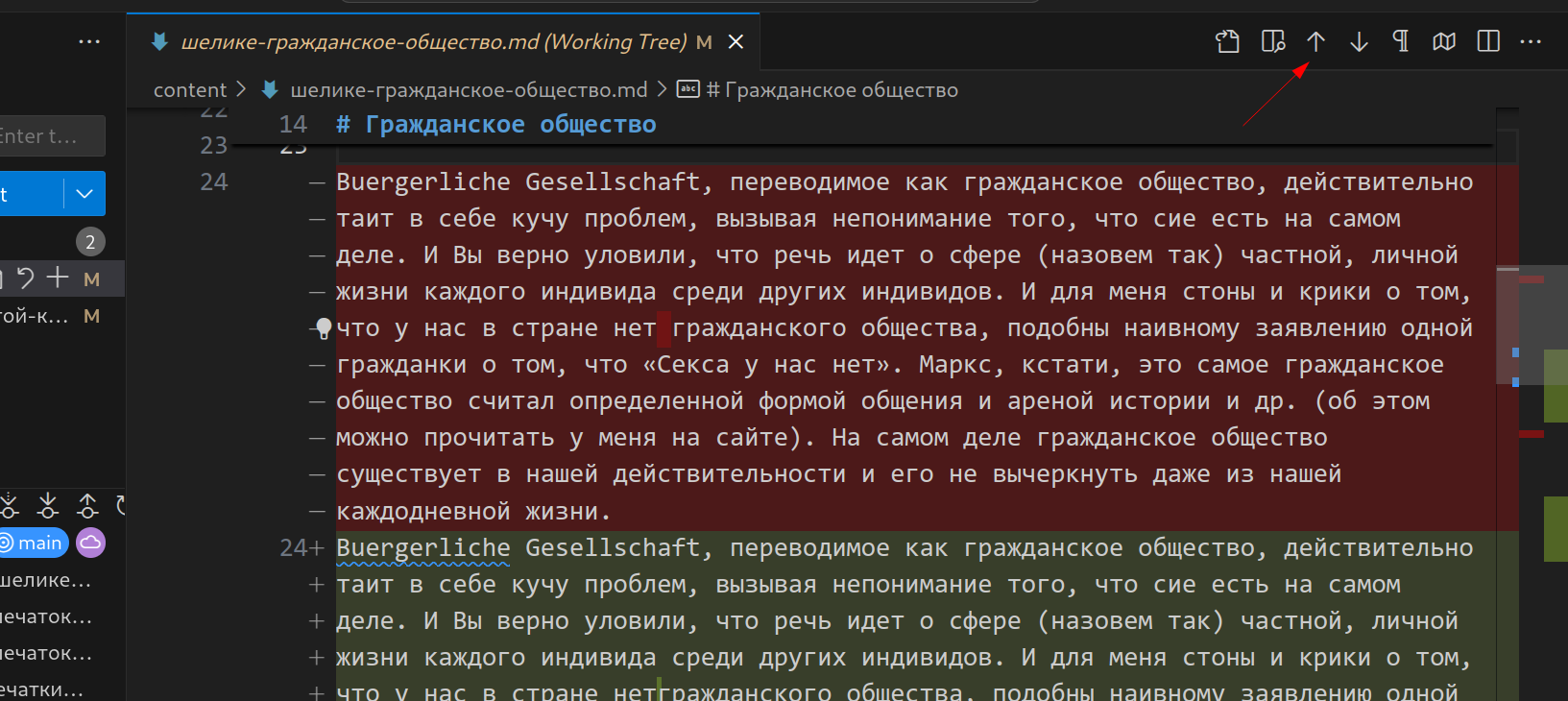Select the шелике-гражданское-общество.md Working Tree tab
Image resolution: width=1568 pixels, height=701 pixels.
pos(432,41)
